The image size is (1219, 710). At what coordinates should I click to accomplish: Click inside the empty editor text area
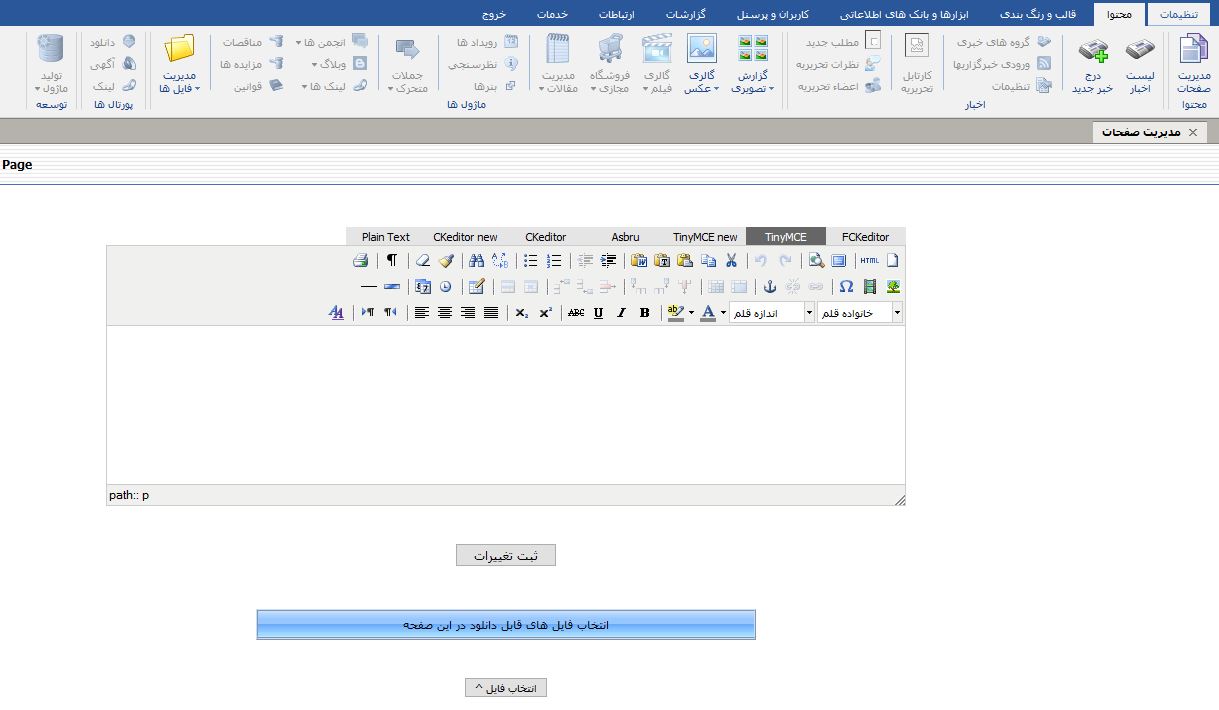point(506,405)
